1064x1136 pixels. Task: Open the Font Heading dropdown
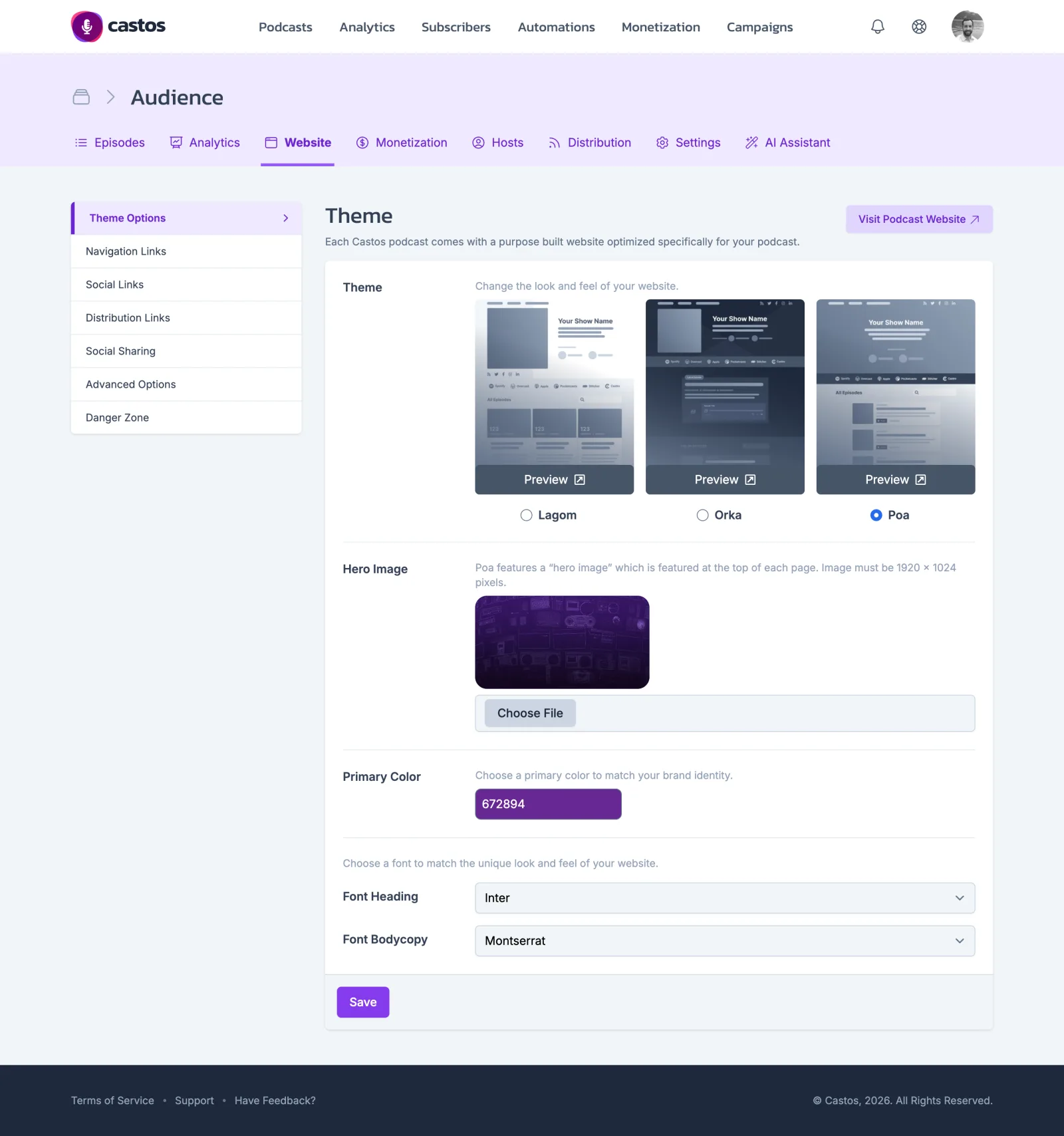pos(725,898)
